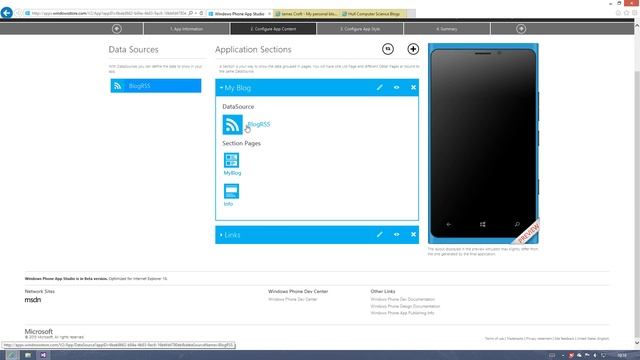
Task: Open Windows Phone Design Documentation link
Action: (x=405, y=306)
